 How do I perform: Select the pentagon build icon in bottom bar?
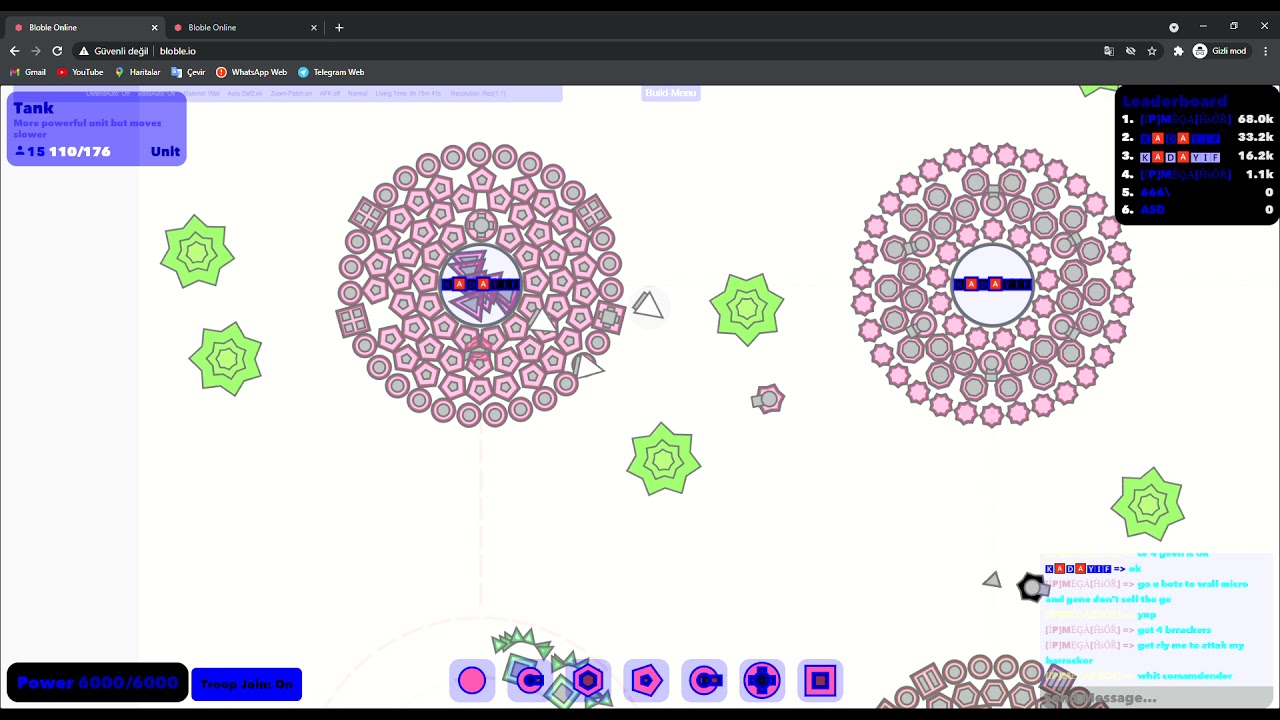click(646, 681)
